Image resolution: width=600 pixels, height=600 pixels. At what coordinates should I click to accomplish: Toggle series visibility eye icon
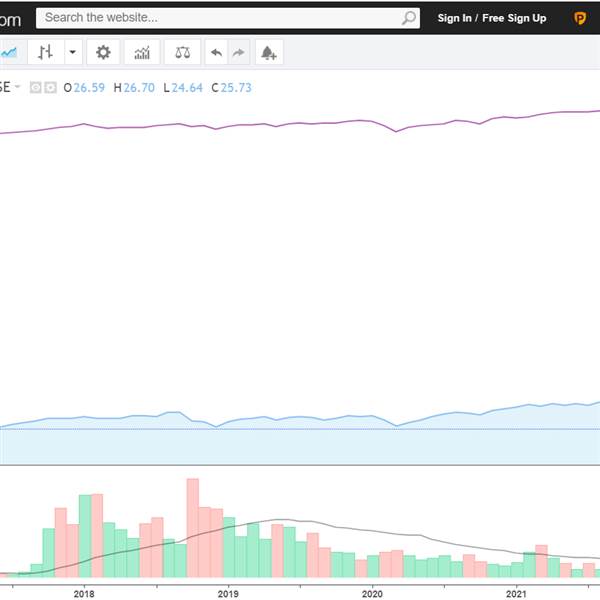point(36,88)
